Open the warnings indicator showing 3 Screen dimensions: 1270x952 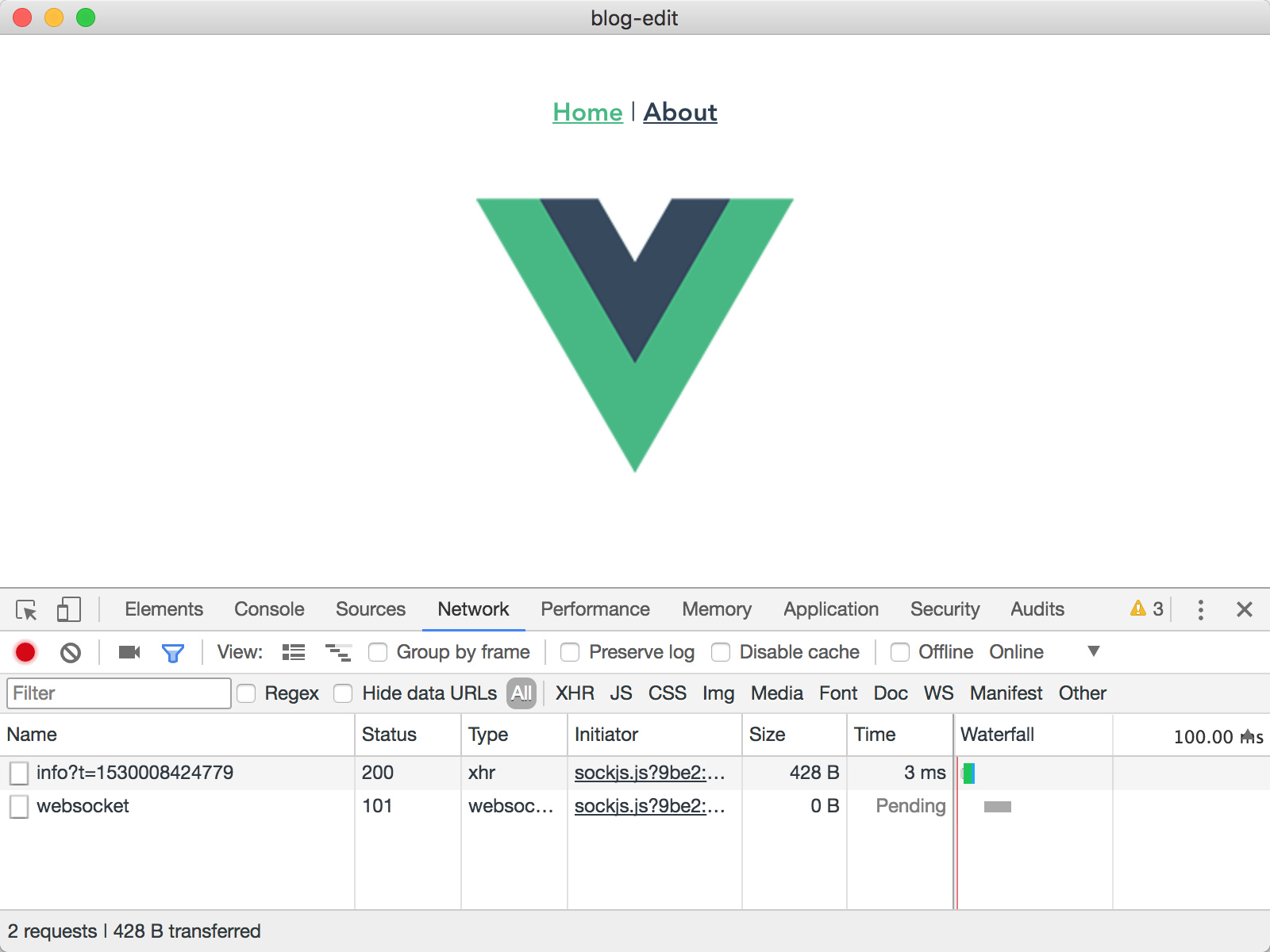click(x=1147, y=608)
